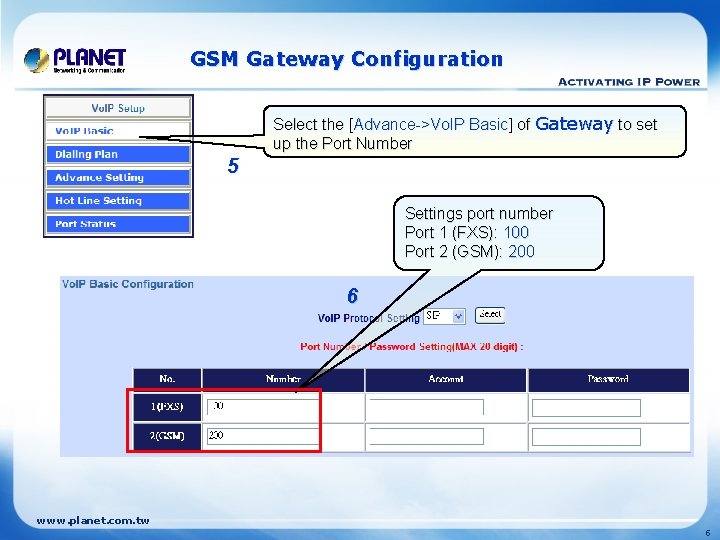Click the 1(FXS) Number input field
Image resolution: width=720 pixels, height=540 pixels.
click(x=263, y=407)
